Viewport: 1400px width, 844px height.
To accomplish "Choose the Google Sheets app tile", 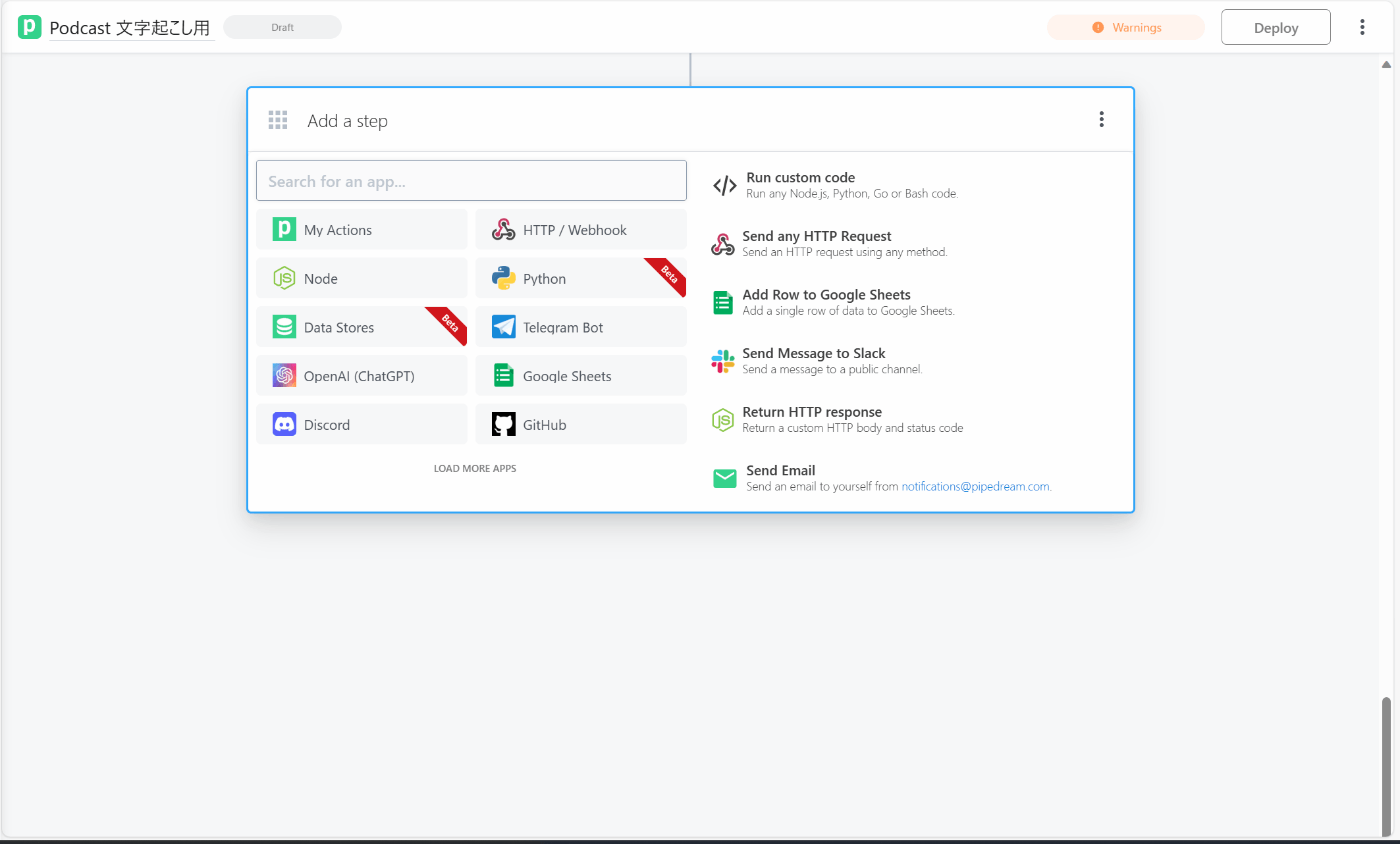I will point(581,376).
